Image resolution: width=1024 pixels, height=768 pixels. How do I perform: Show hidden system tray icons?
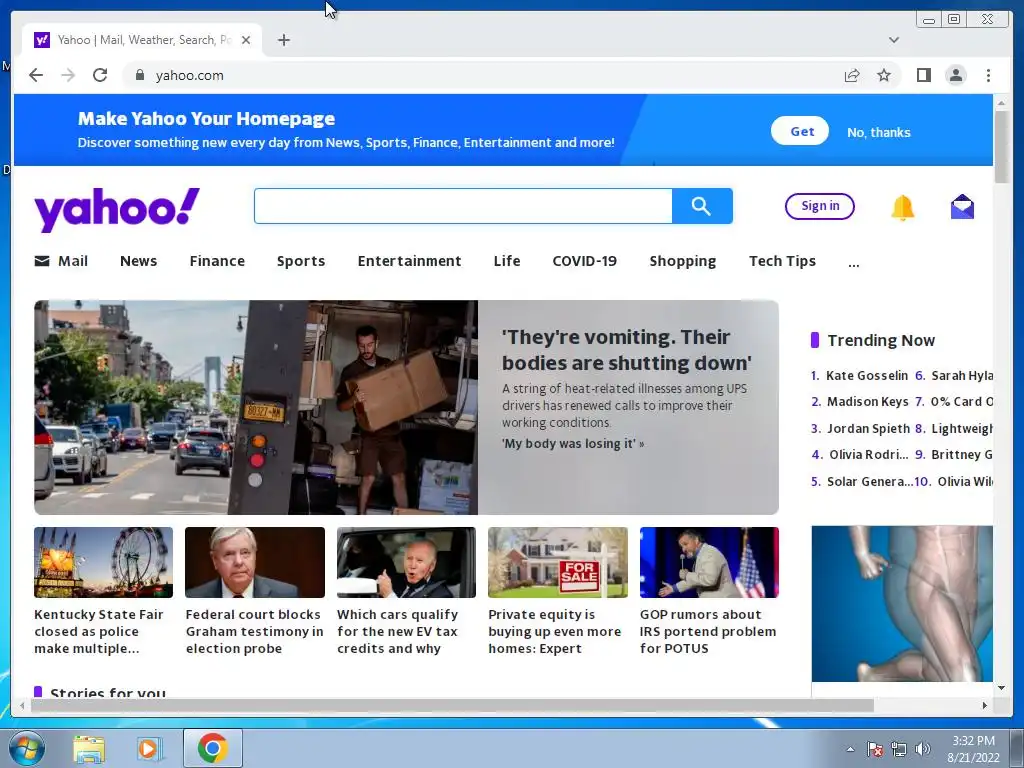pos(850,749)
